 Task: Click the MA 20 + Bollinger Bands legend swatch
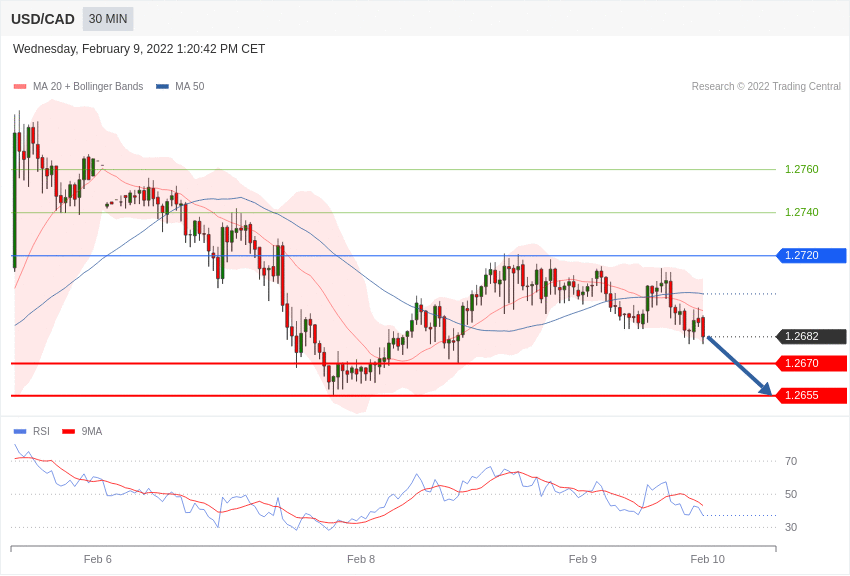click(x=20, y=86)
